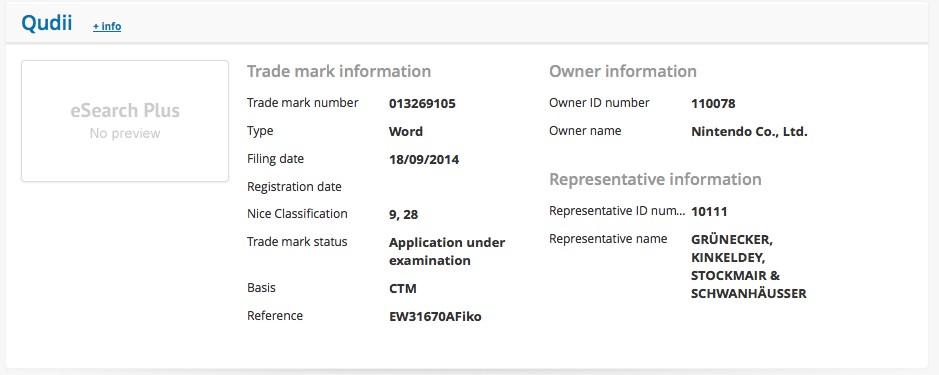Open the '+ info' link
The width and height of the screenshot is (939, 375).
[107, 26]
